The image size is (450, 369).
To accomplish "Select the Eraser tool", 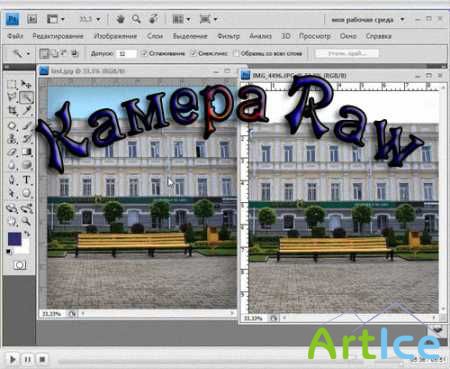I will tap(12, 152).
